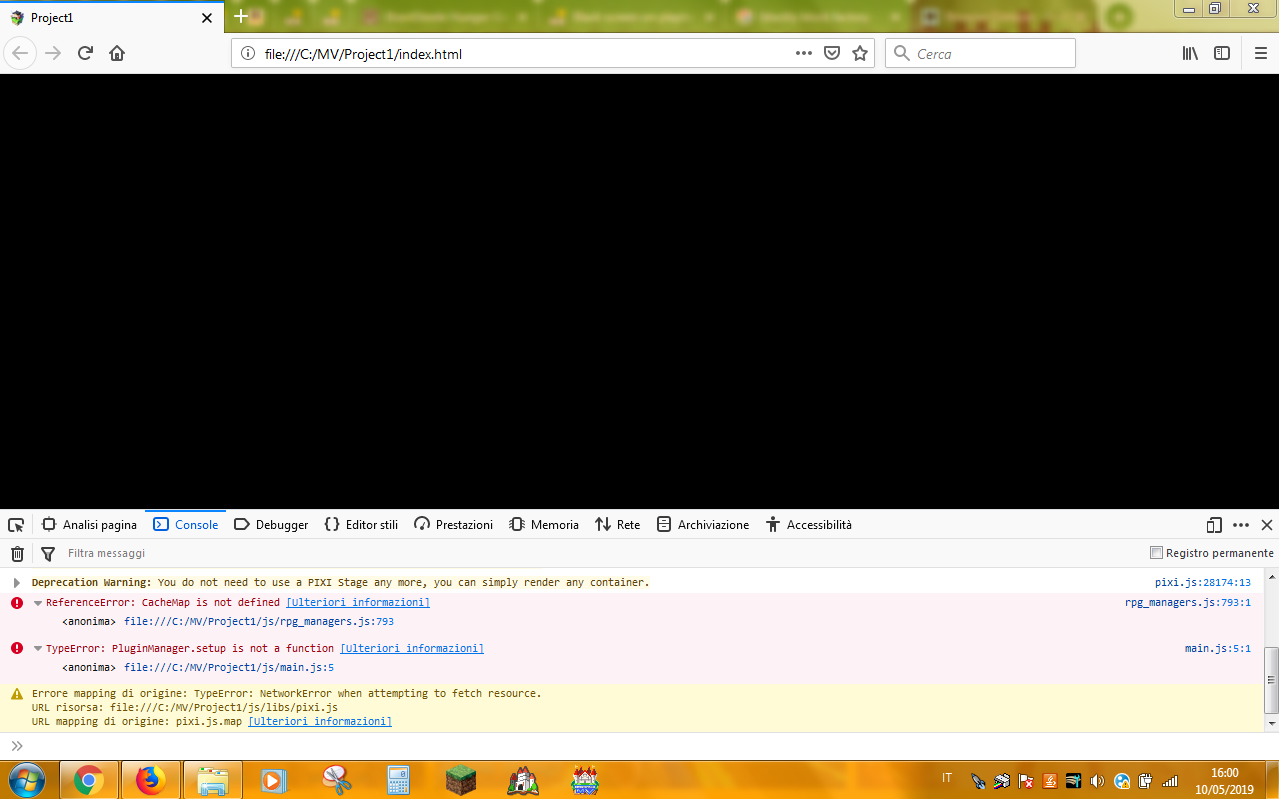Open the Accessibilità tab
Viewport: 1279px width, 799px height.
coord(809,525)
